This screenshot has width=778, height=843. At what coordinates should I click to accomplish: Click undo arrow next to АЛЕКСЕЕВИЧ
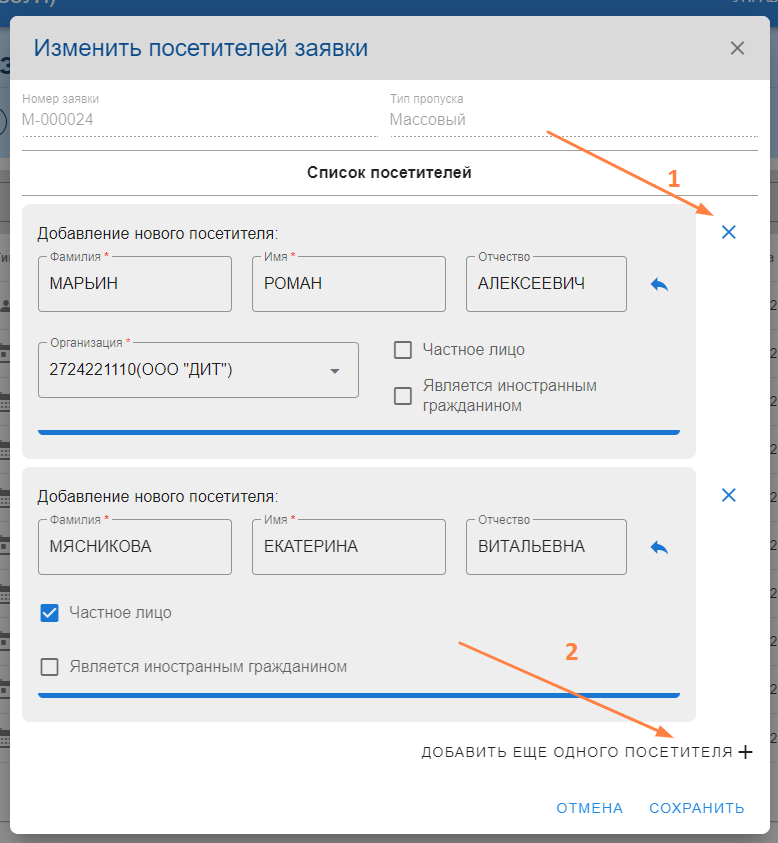659,285
